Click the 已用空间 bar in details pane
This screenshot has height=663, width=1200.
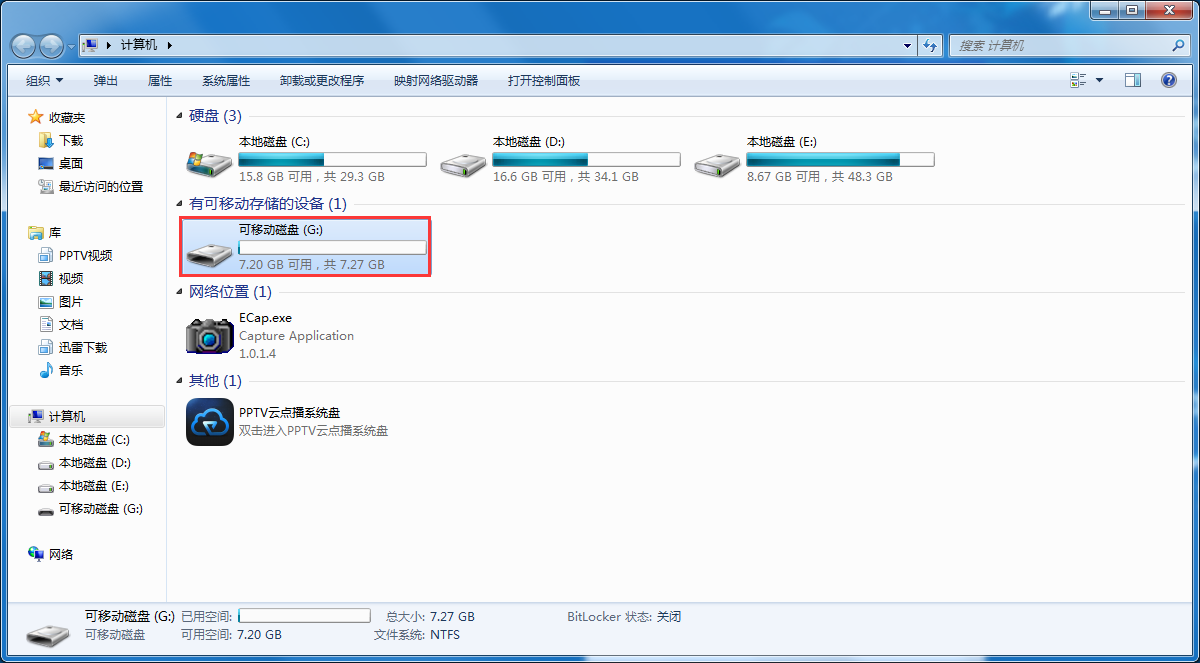pyautogui.click(x=304, y=616)
